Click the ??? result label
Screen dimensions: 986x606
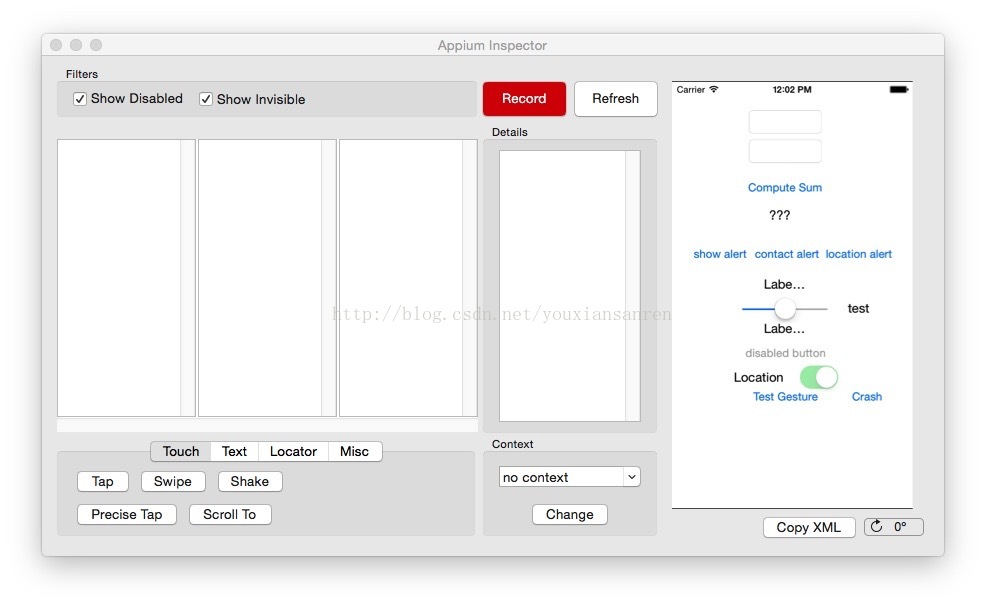coord(780,215)
